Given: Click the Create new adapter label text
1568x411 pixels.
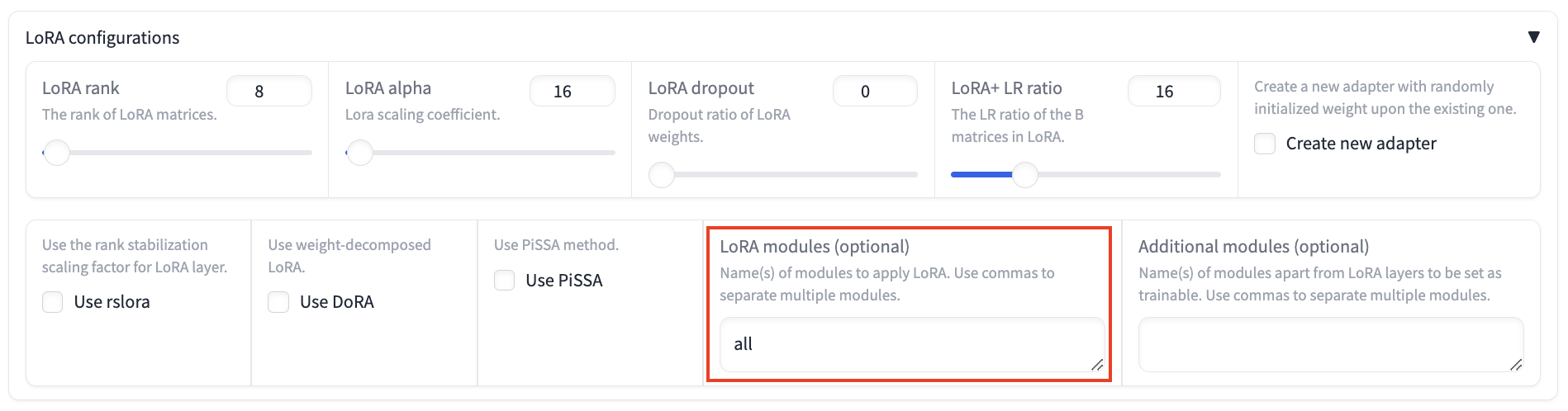Looking at the screenshot, I should pyautogui.click(x=1361, y=144).
